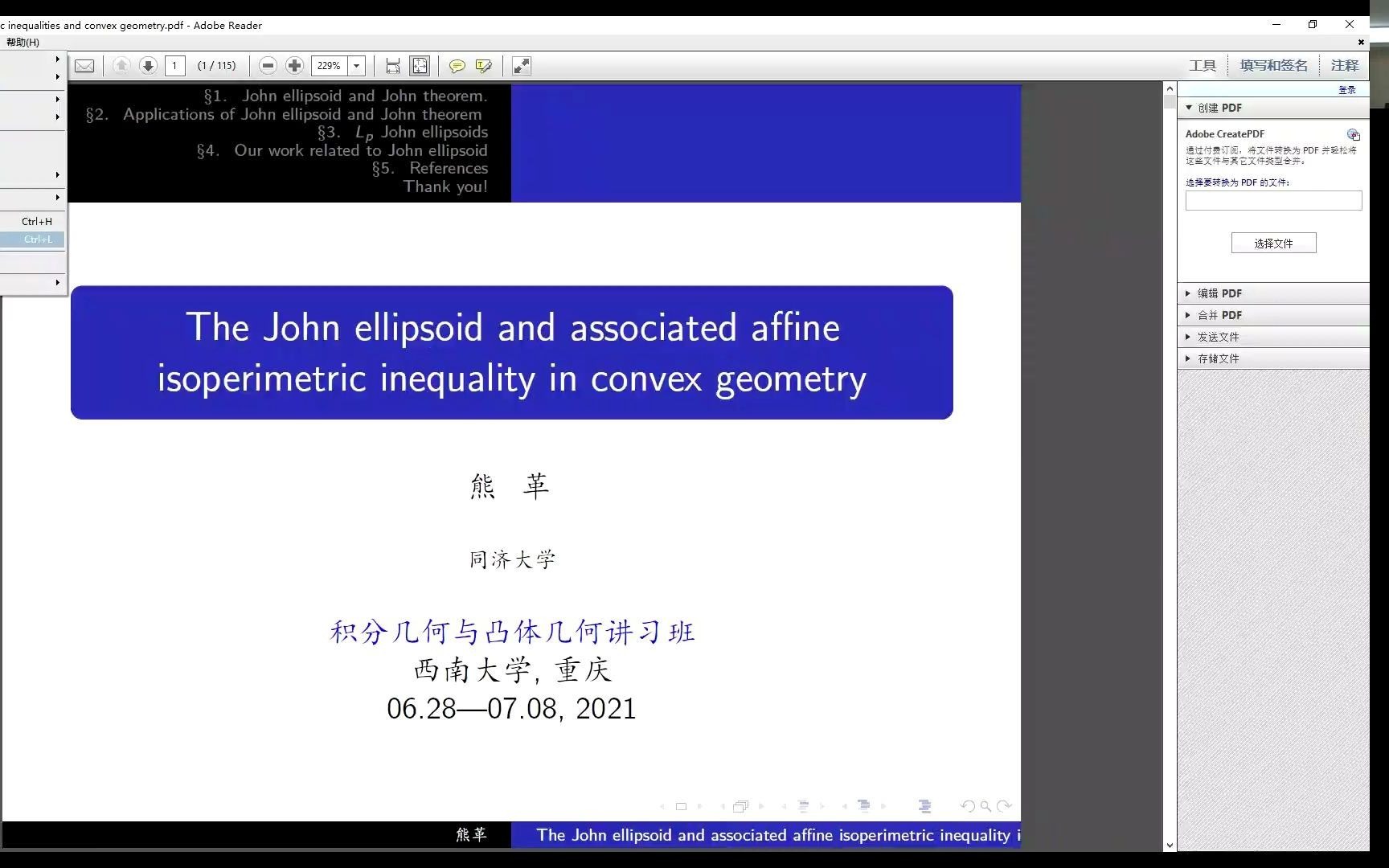
Task: Zoom in using the plus icon
Action: [295, 66]
